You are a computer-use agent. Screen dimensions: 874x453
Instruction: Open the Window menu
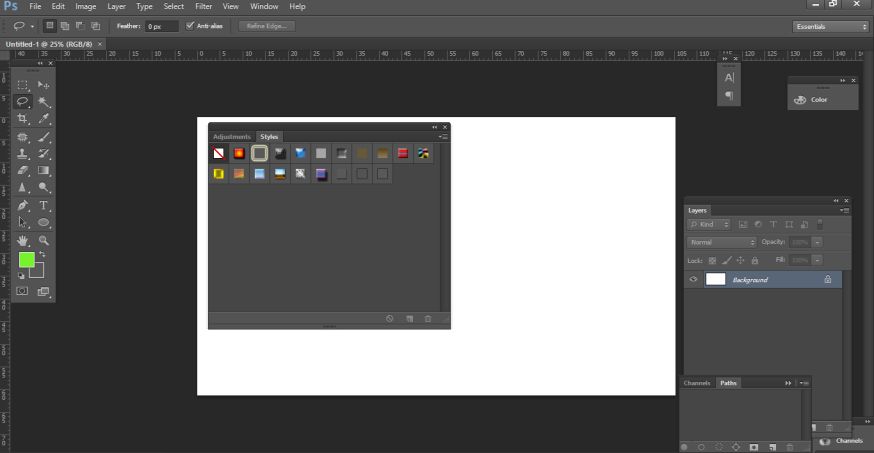click(x=264, y=7)
